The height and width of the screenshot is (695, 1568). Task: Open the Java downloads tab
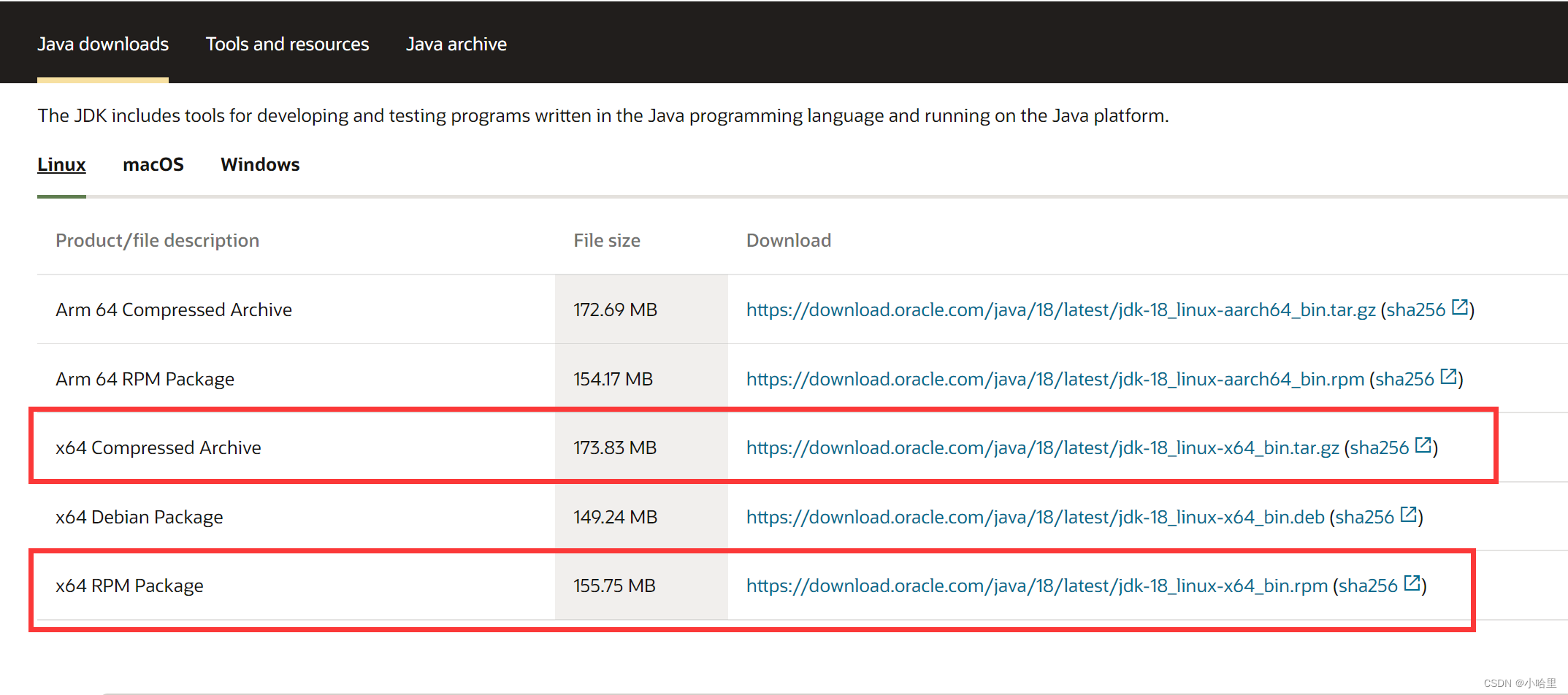coord(103,44)
